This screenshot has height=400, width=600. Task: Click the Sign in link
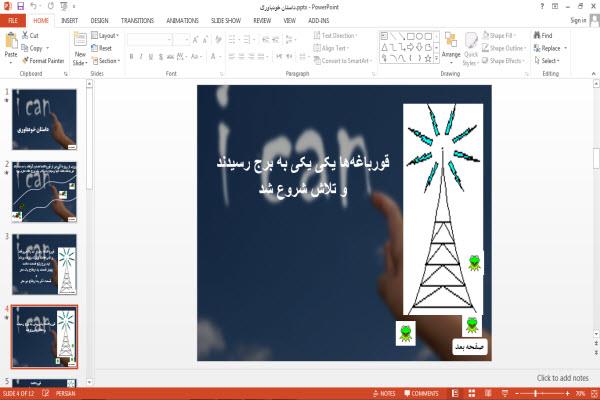[578, 20]
